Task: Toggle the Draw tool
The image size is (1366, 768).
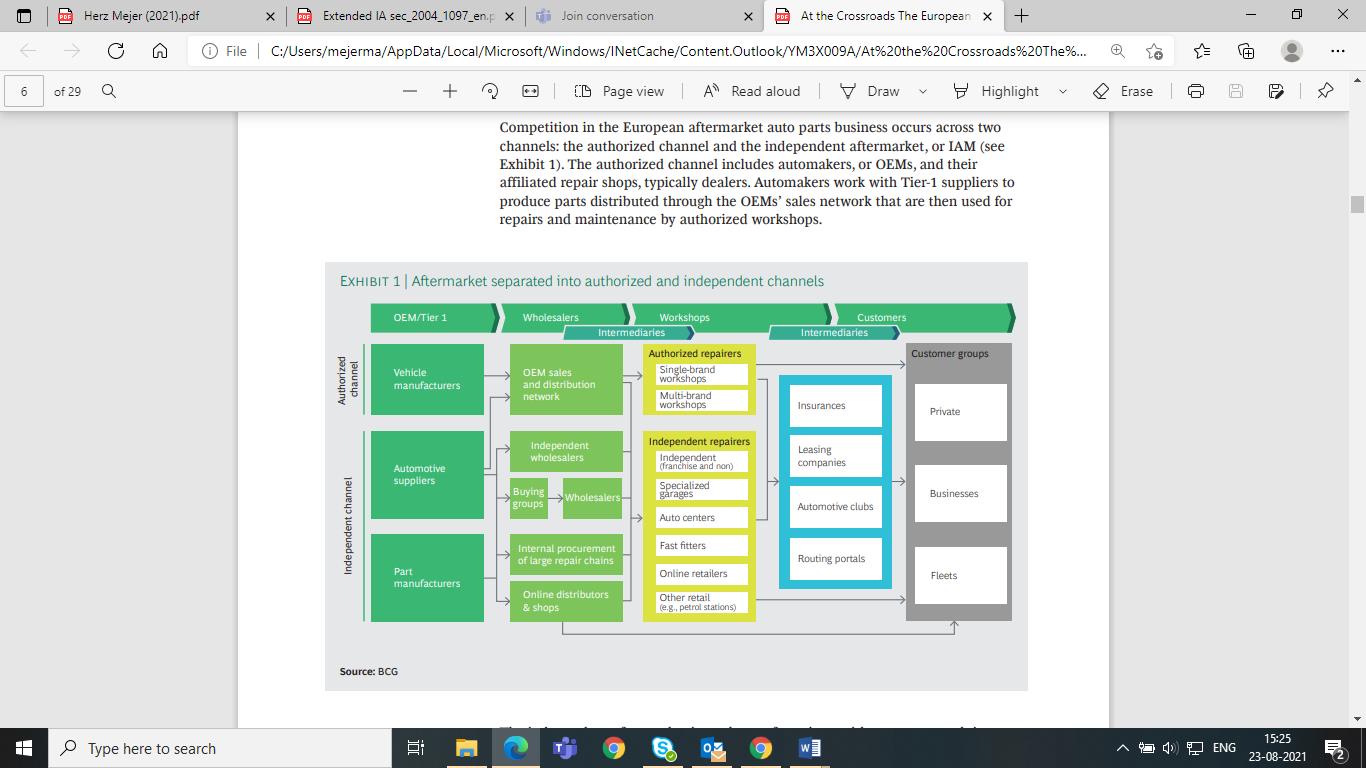Action: 870,91
